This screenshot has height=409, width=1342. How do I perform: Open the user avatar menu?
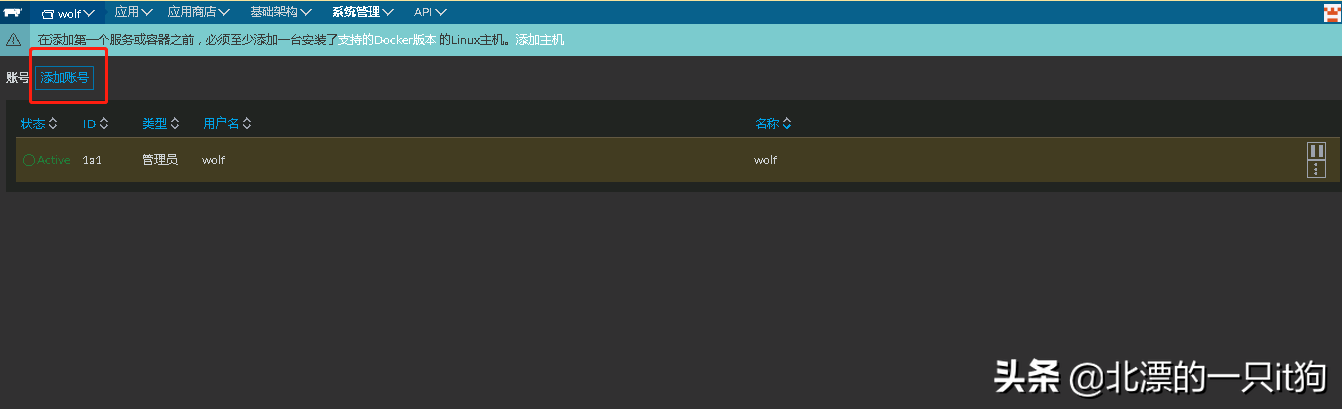(x=1331, y=12)
